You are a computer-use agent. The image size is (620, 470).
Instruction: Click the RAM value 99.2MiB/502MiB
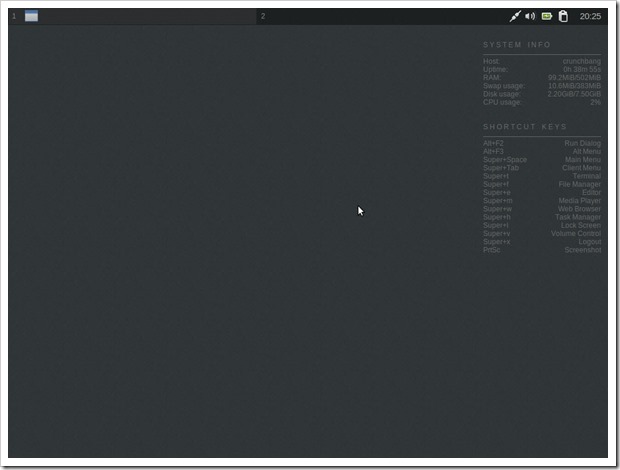574,77
